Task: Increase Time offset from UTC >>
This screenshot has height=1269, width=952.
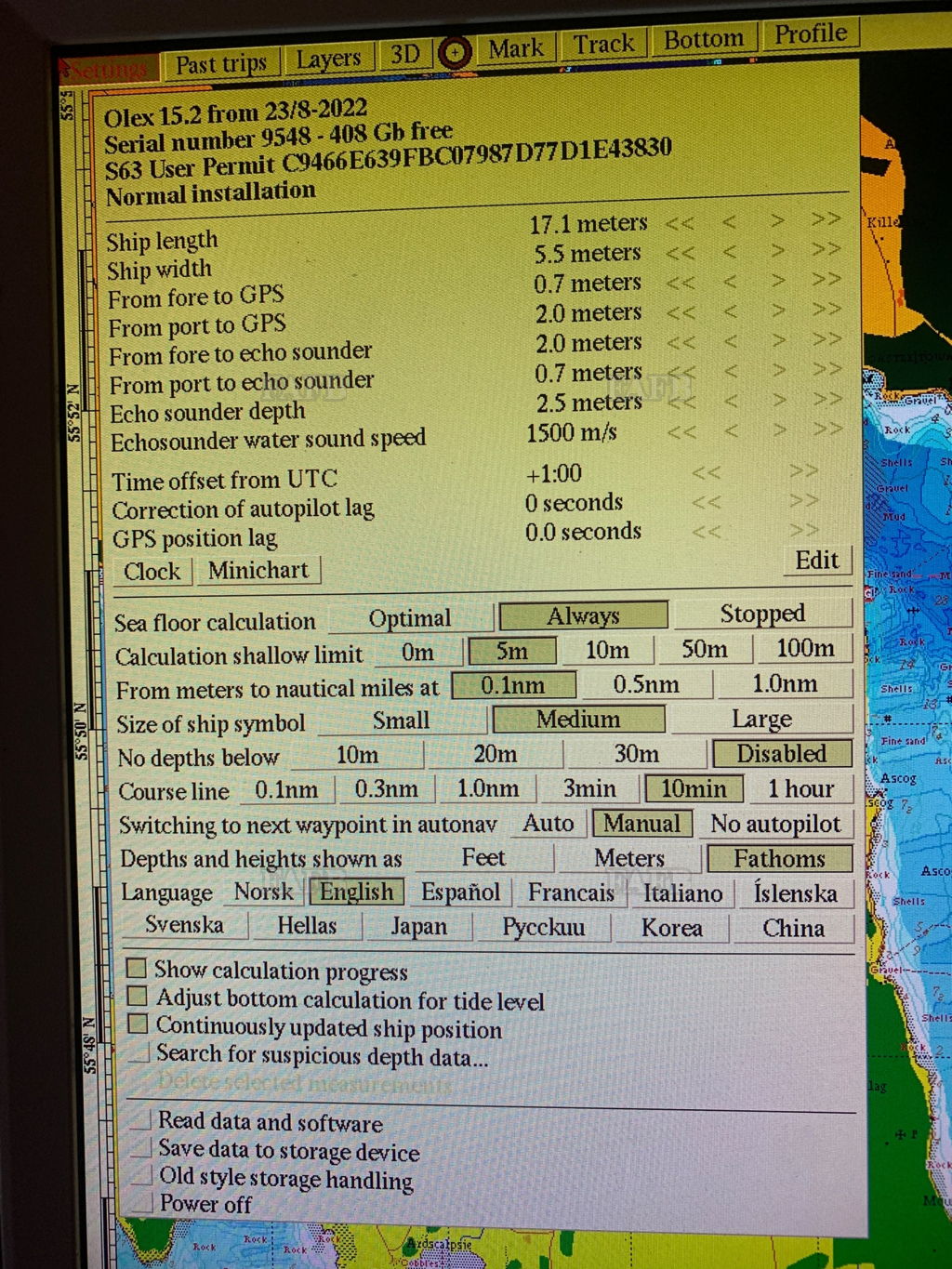Action: [803, 470]
